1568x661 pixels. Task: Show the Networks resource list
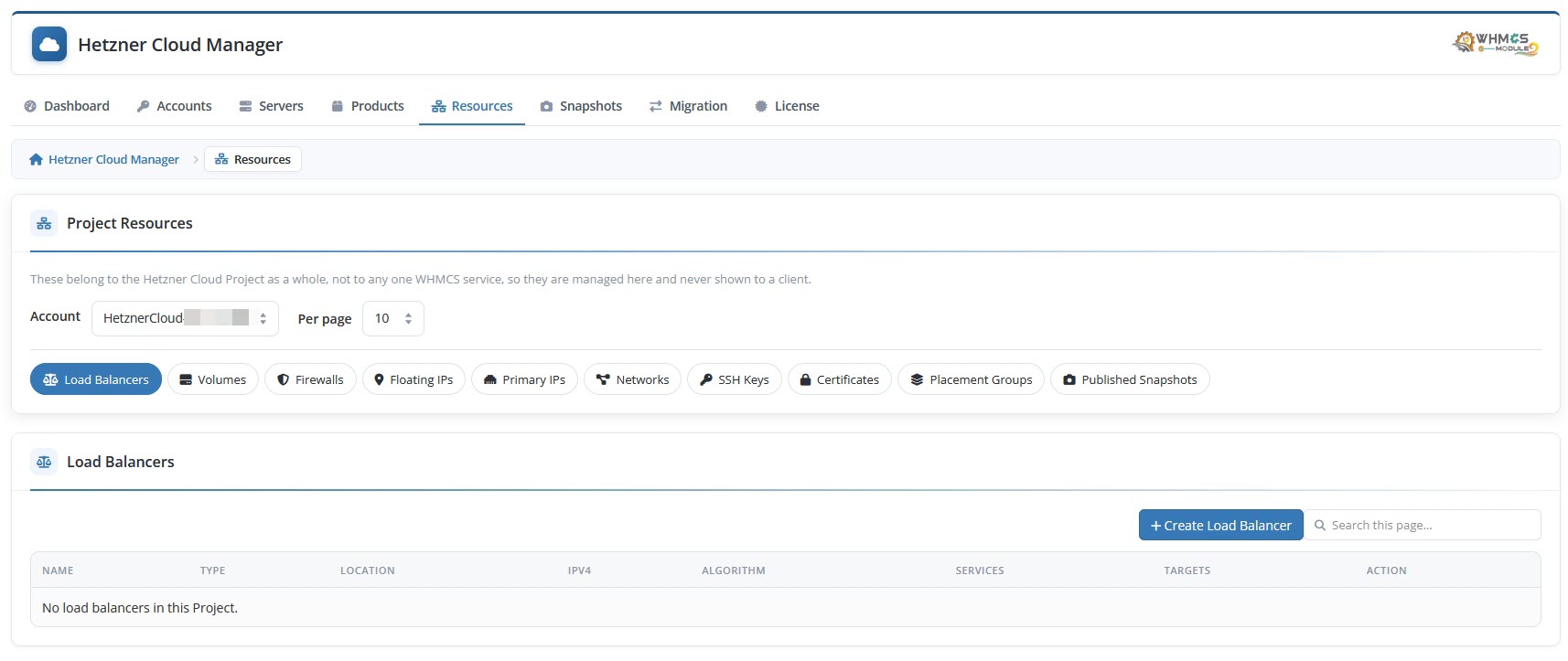click(x=632, y=379)
